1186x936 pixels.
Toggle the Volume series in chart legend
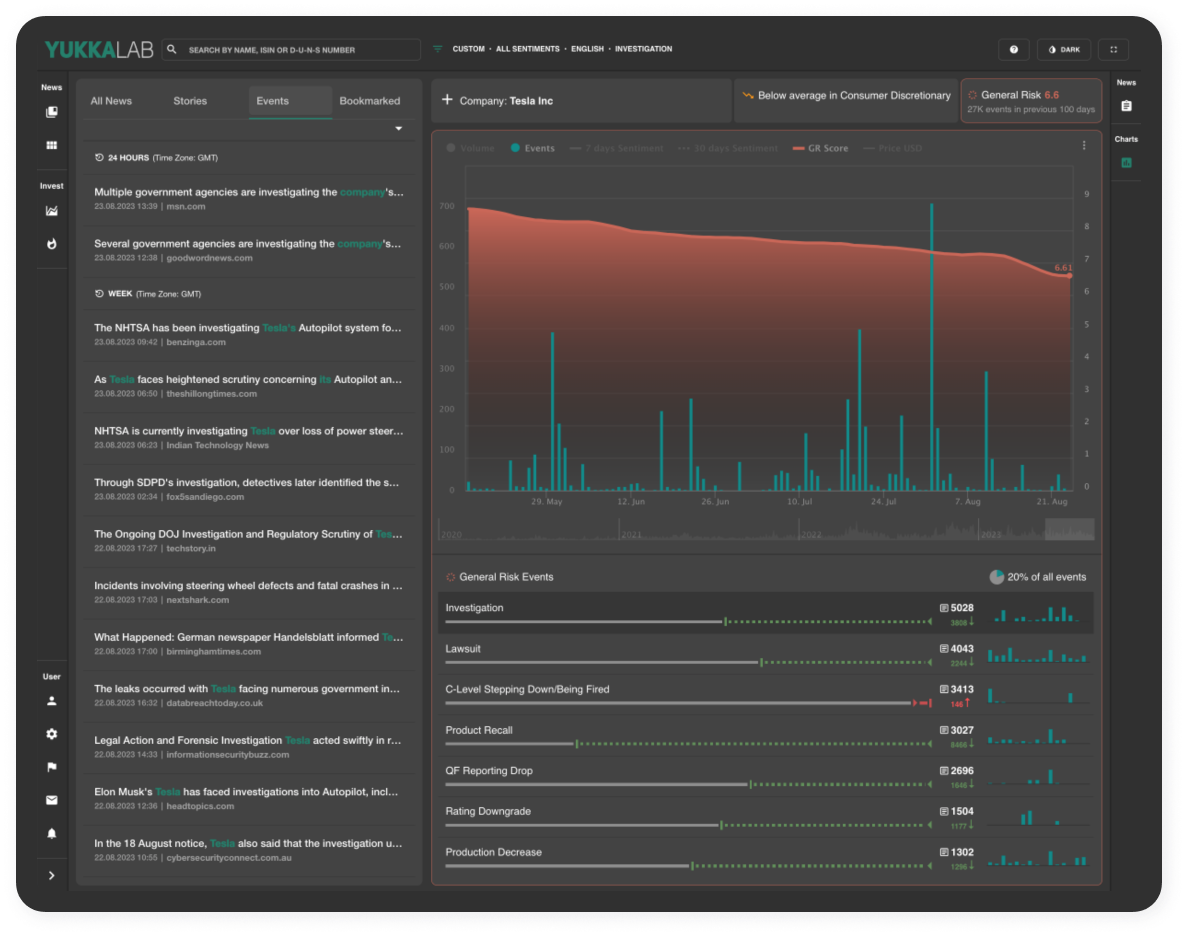tap(470, 148)
